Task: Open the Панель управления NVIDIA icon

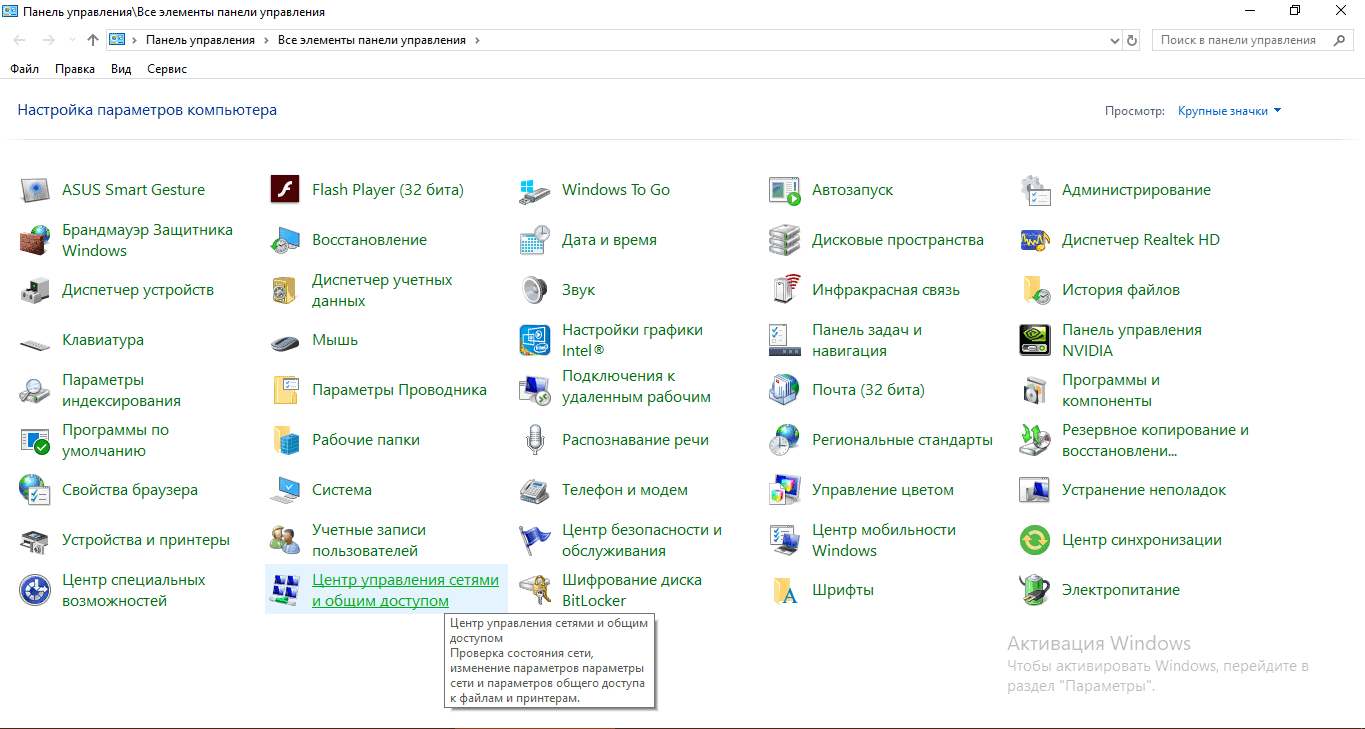Action: 1036,340
